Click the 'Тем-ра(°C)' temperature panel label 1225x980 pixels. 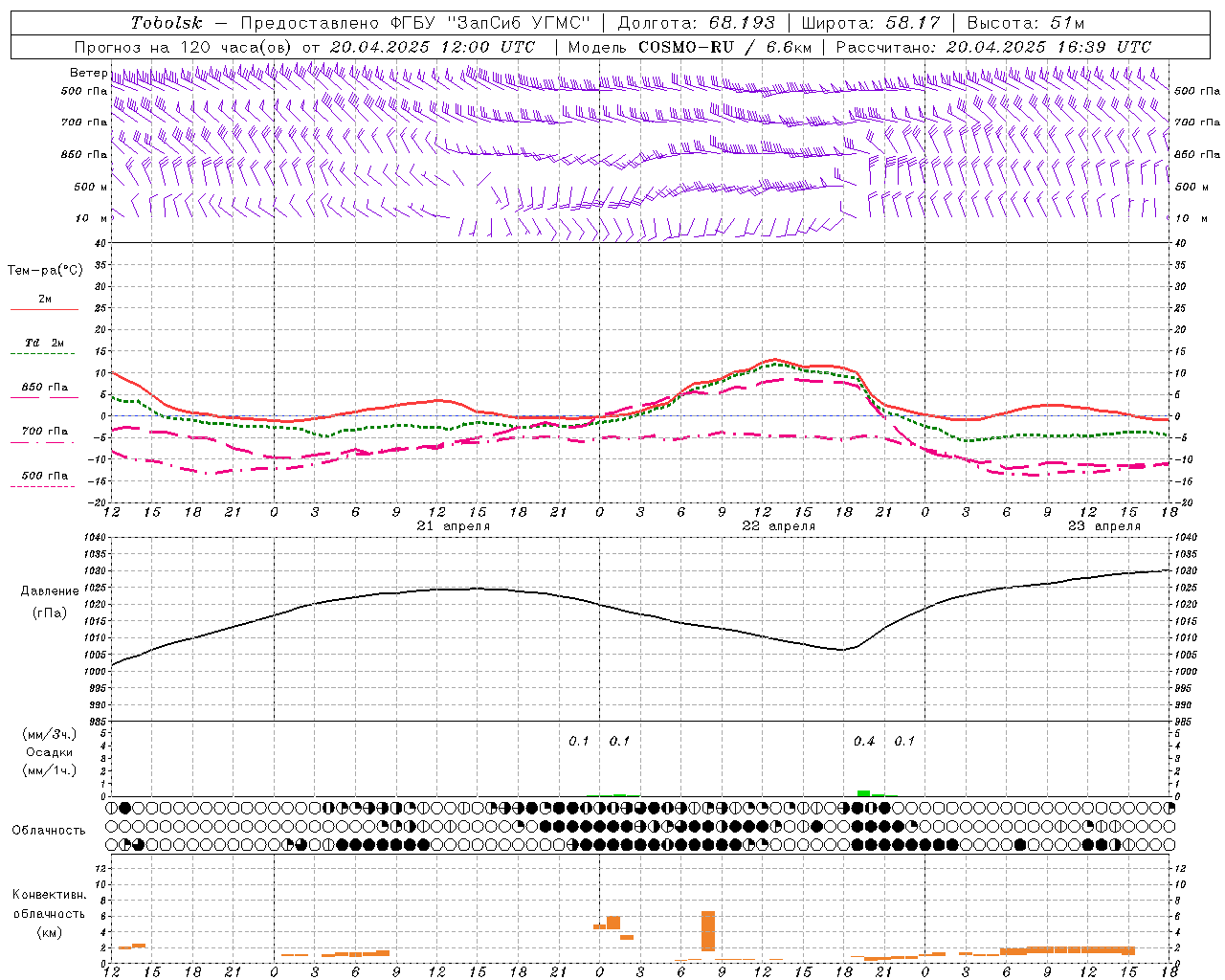click(x=45, y=271)
